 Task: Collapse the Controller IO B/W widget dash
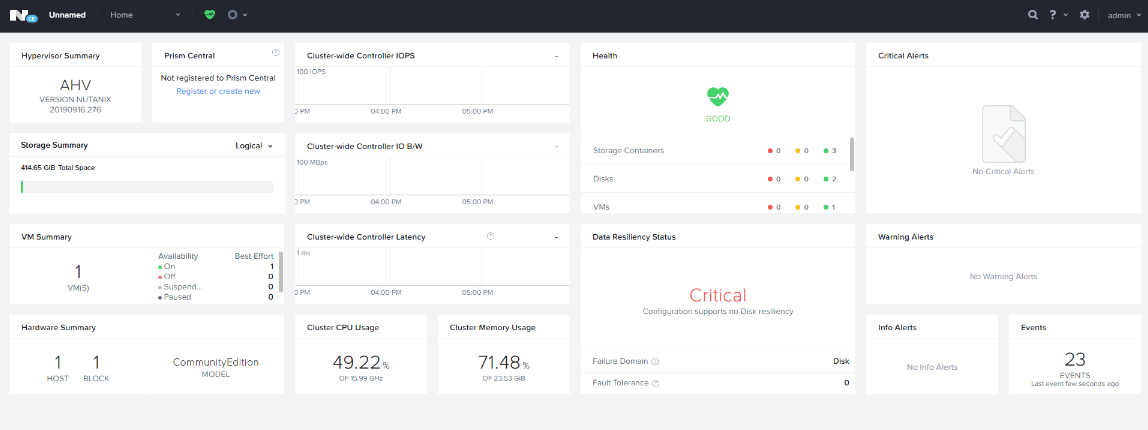coord(556,146)
